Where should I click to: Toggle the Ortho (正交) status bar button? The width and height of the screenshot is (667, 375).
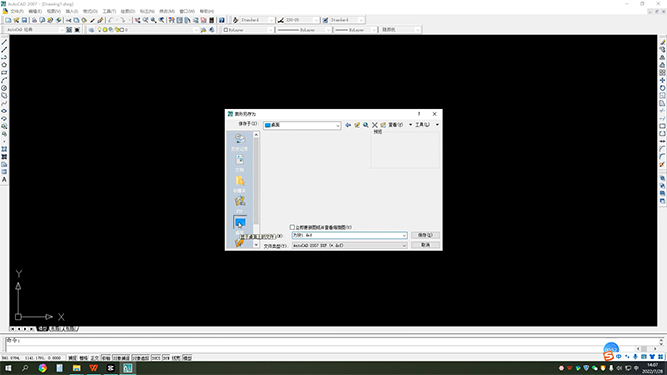pos(94,358)
